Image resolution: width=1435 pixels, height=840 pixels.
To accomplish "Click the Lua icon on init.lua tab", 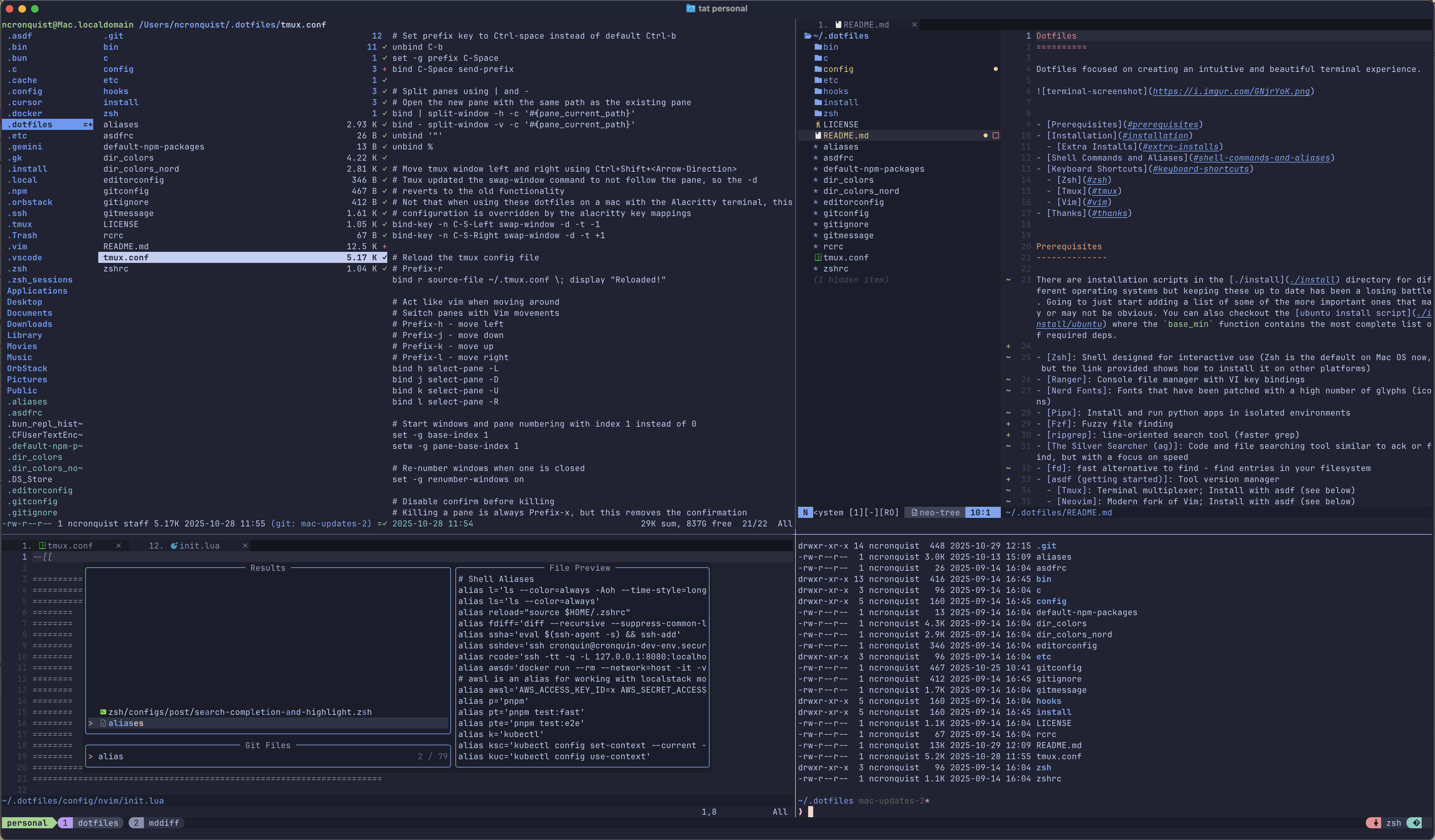I will [174, 546].
